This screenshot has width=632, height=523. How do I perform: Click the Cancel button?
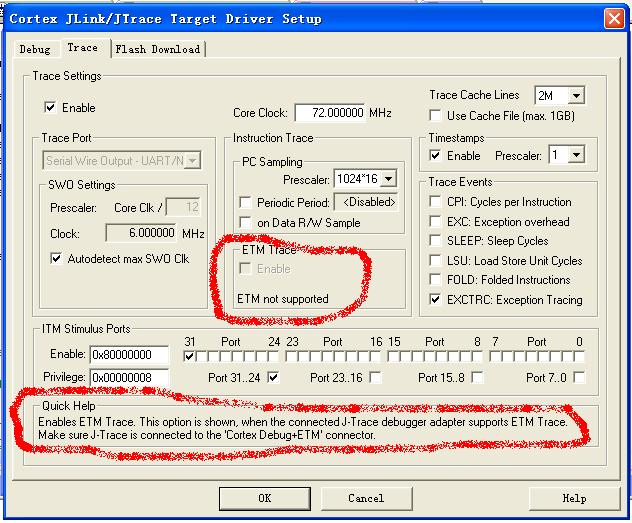(x=366, y=498)
